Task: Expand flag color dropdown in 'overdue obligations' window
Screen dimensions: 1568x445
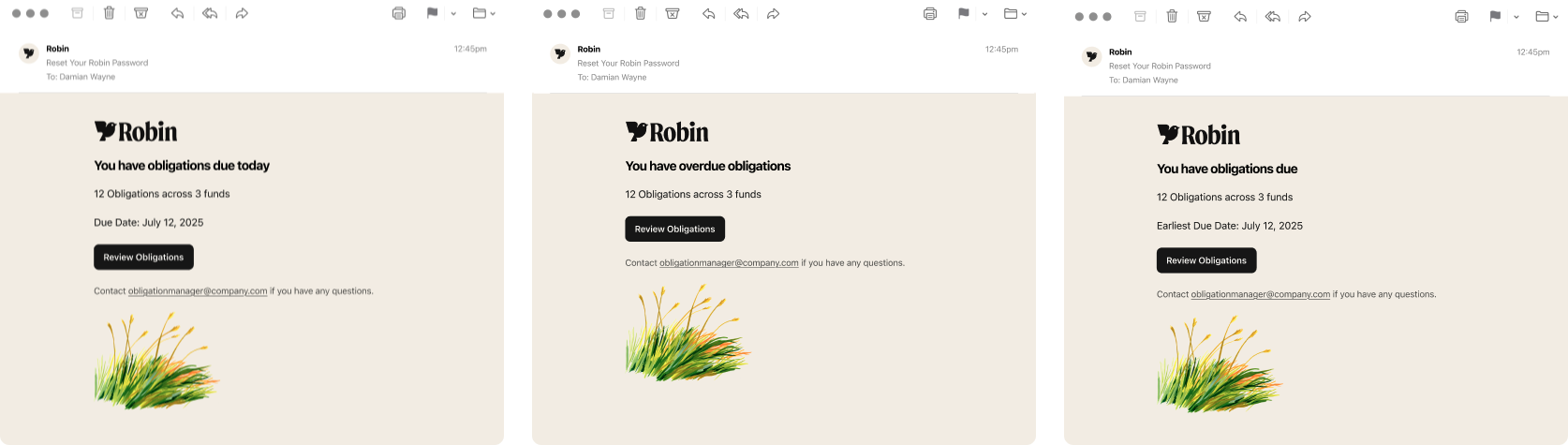Action: pyautogui.click(x=984, y=14)
